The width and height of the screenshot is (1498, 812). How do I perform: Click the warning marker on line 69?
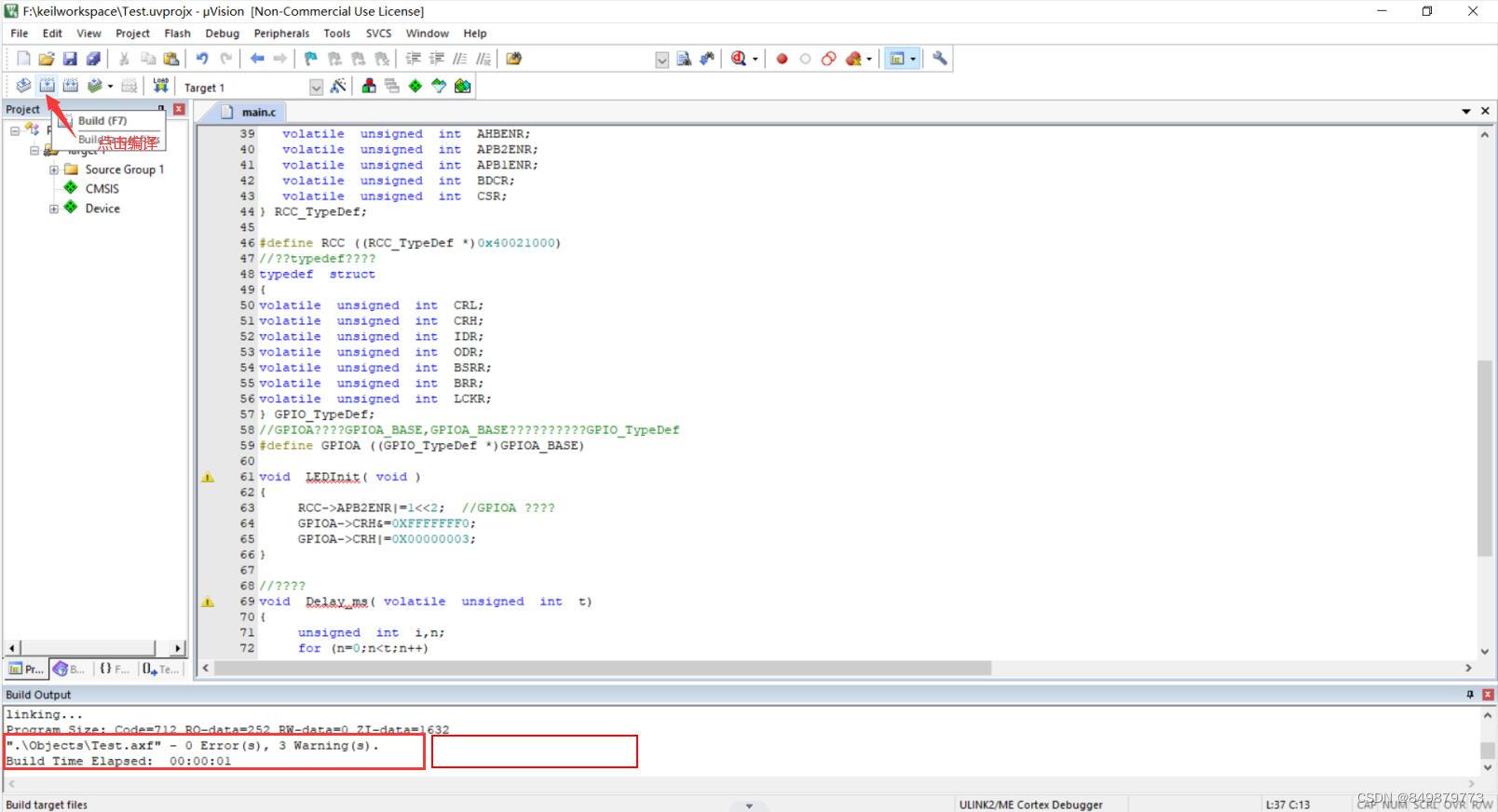(x=208, y=602)
